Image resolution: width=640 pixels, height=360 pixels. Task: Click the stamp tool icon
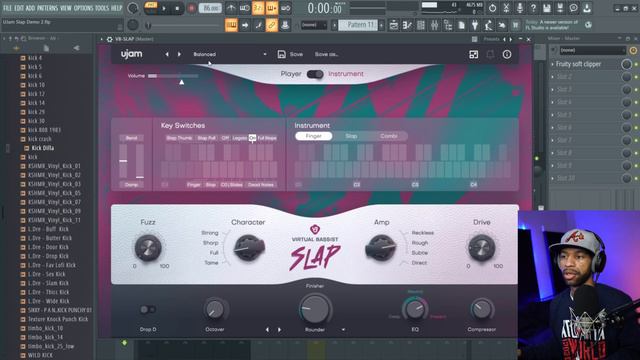[285, 25]
